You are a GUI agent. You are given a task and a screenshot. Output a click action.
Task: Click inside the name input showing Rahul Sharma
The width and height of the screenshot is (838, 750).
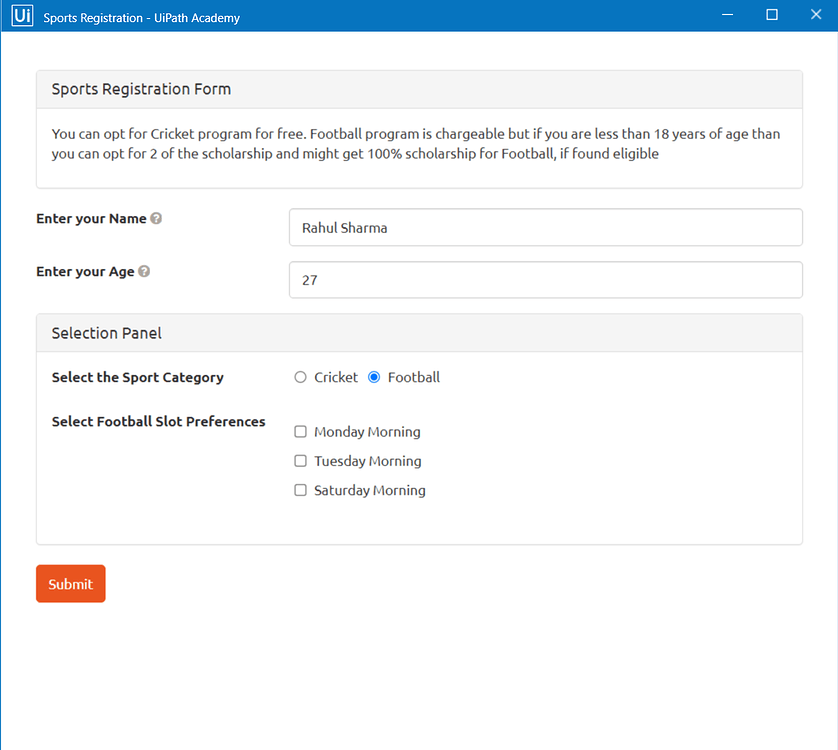(x=545, y=227)
